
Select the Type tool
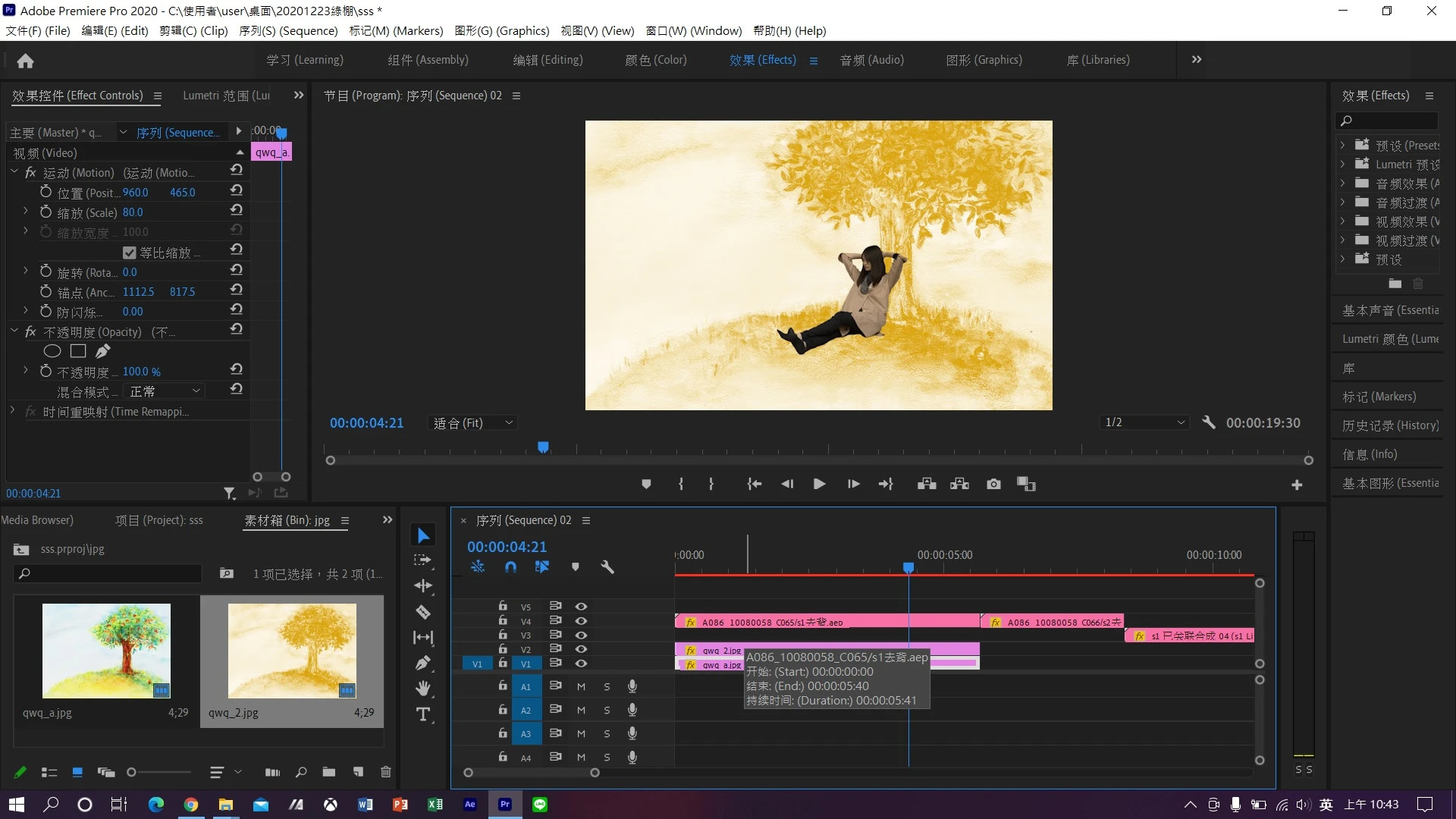[x=423, y=714]
